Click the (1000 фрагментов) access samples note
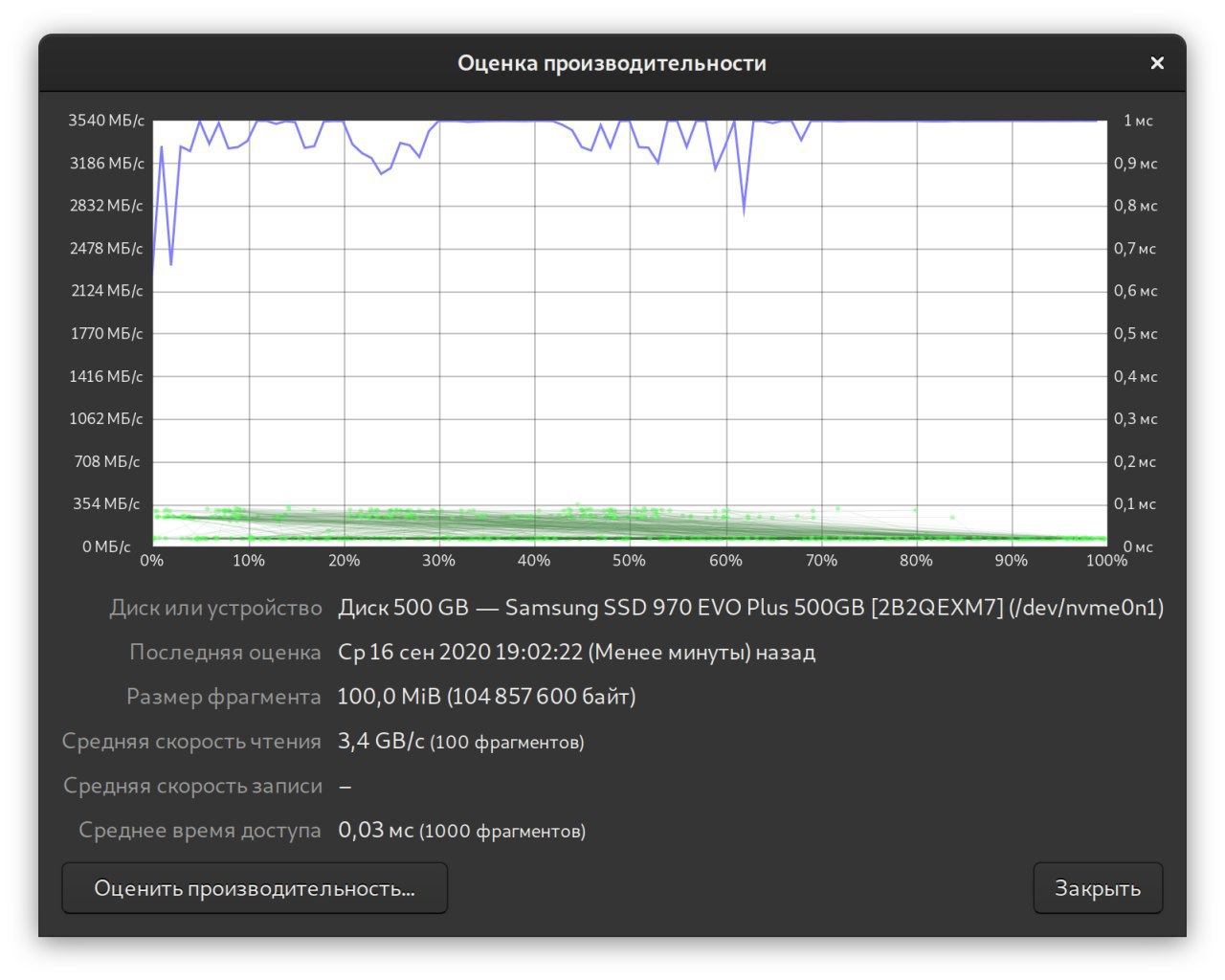Image resolution: width=1225 pixels, height=980 pixels. click(x=502, y=832)
